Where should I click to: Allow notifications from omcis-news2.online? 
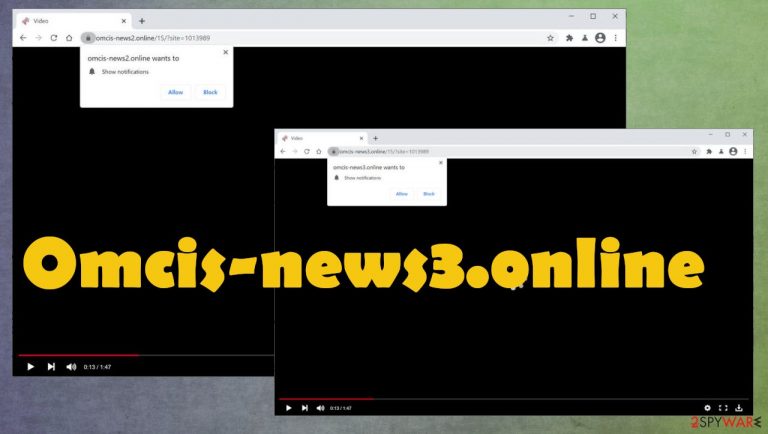coord(175,92)
